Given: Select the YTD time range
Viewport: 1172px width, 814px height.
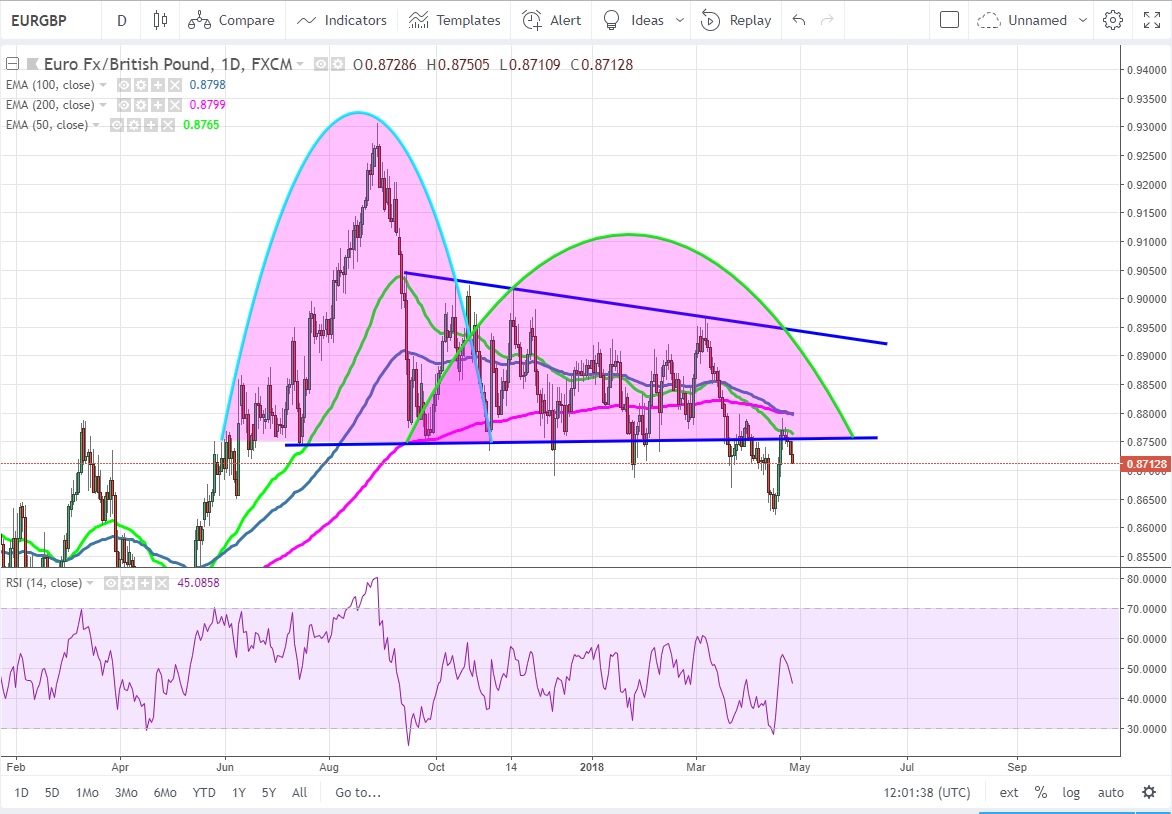Looking at the screenshot, I should pyautogui.click(x=204, y=793).
